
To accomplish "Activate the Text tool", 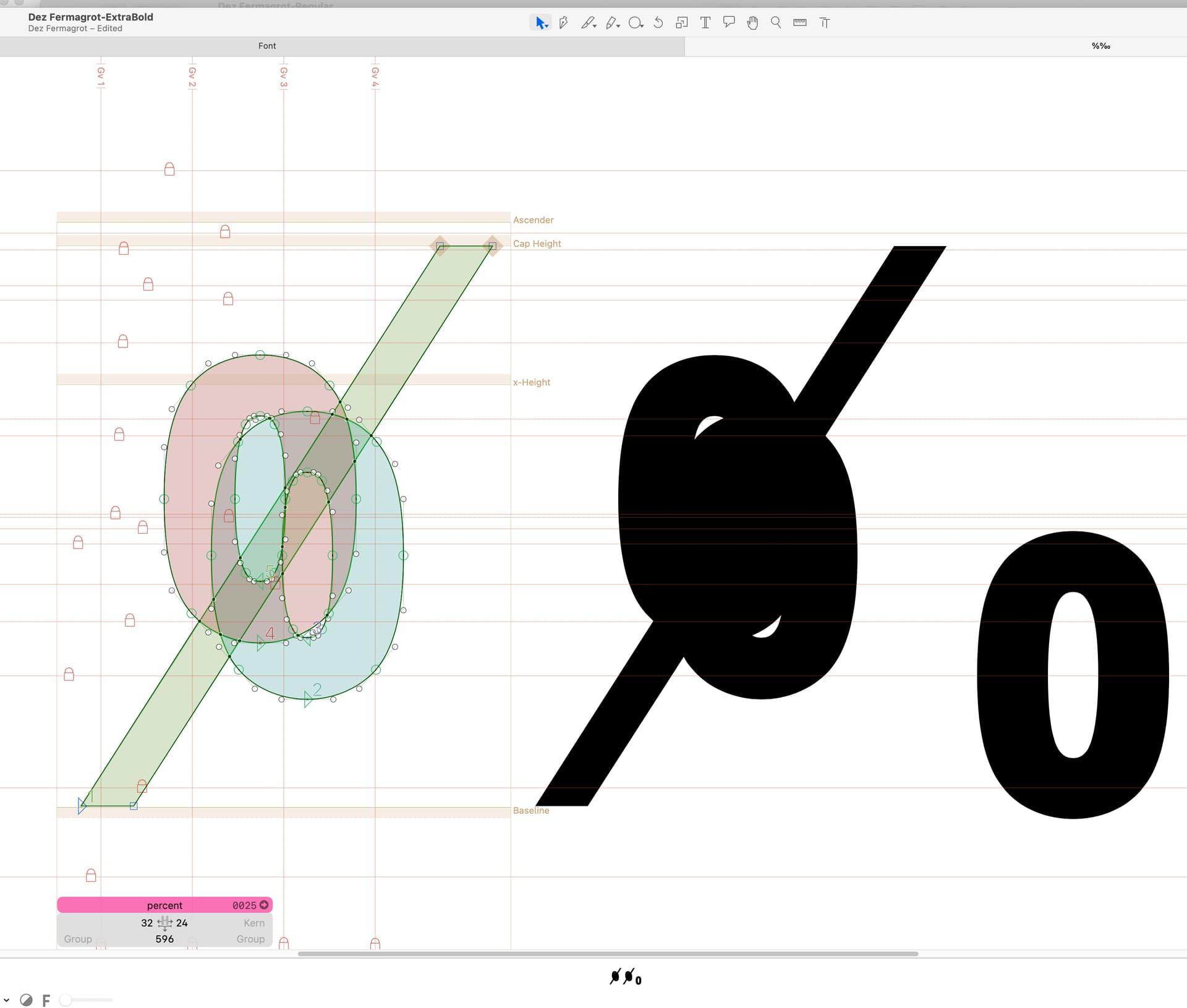I will pos(705,23).
